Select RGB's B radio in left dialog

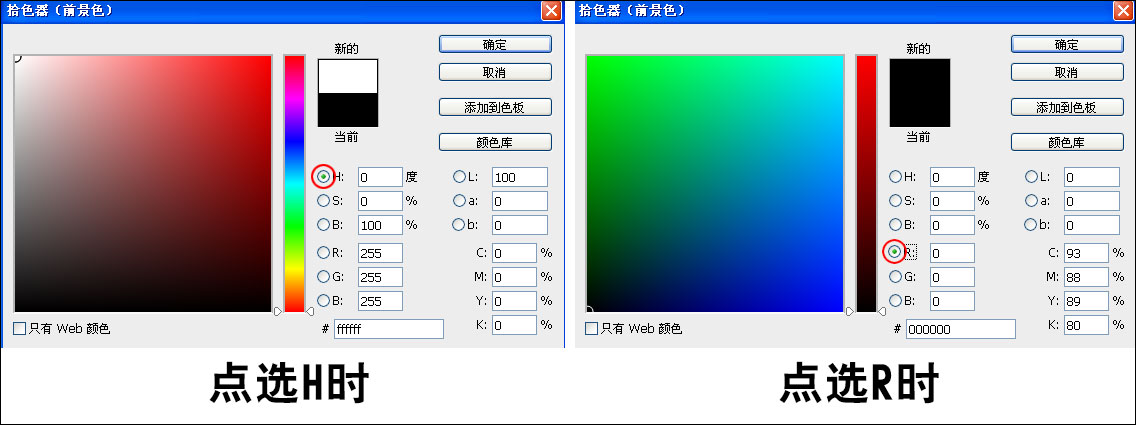point(323,300)
